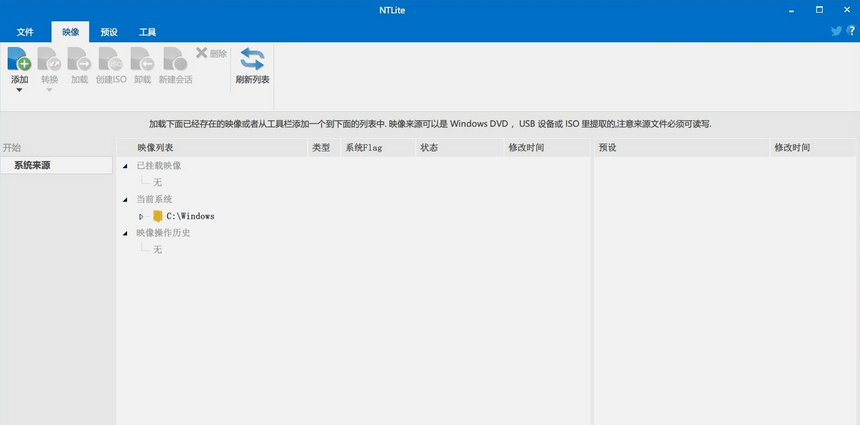This screenshot has width=860, height=425.
Task: Select the C:\Windows entry in the list
Action: pyautogui.click(x=190, y=216)
